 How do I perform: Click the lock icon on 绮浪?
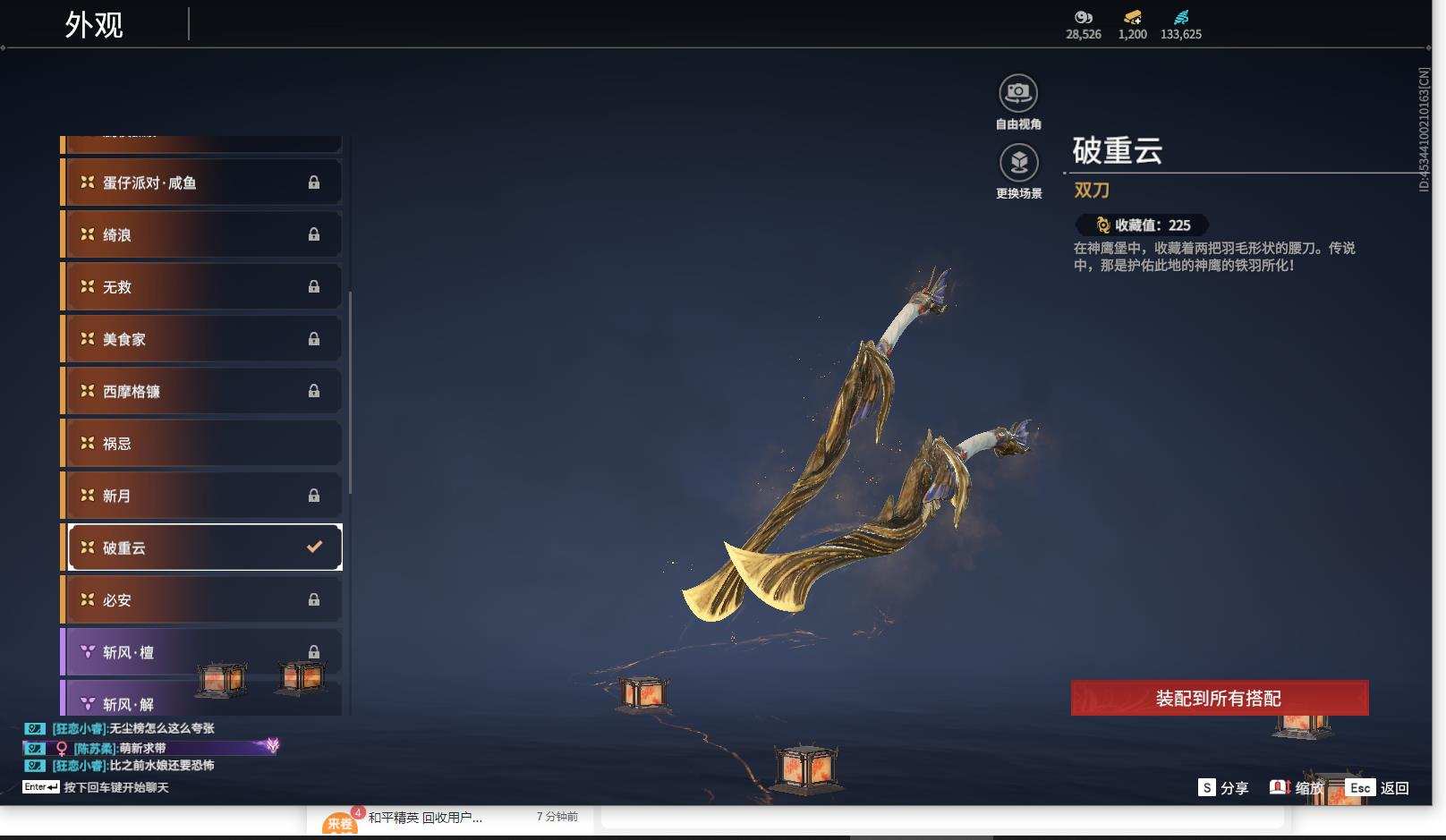coord(314,234)
